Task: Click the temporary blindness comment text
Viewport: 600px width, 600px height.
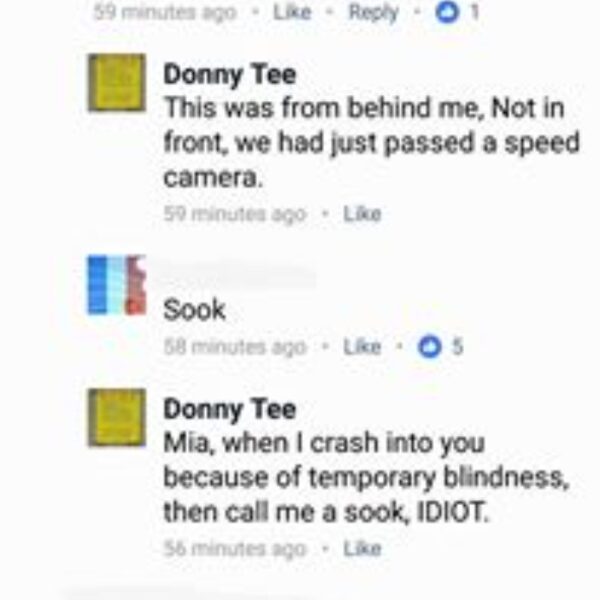Action: point(365,478)
